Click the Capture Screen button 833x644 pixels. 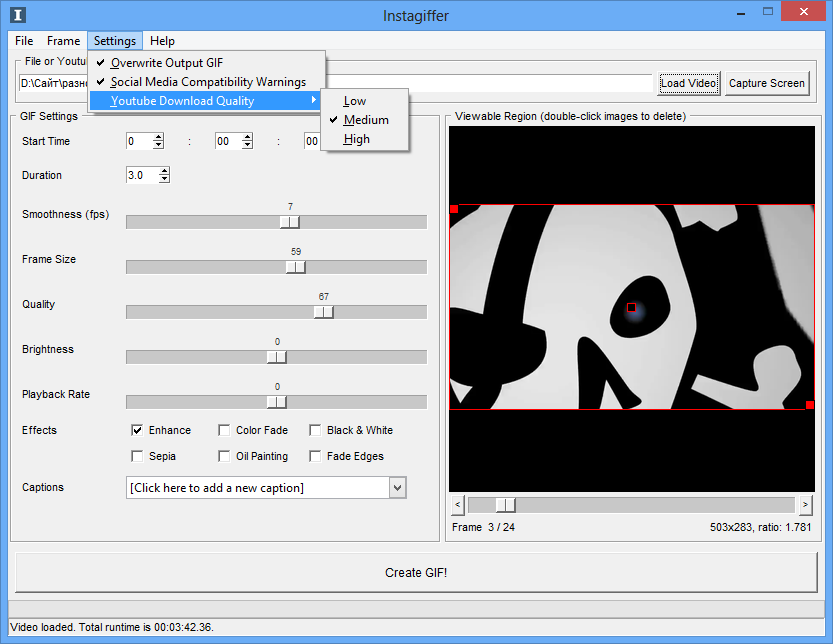tap(767, 83)
